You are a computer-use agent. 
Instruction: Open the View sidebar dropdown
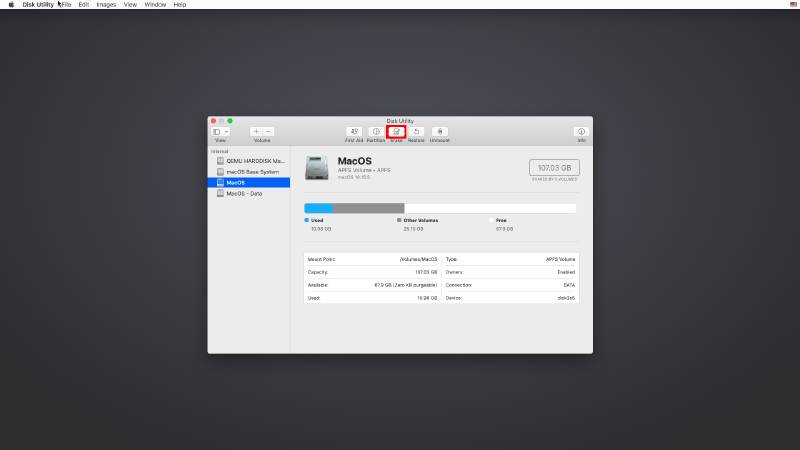pyautogui.click(x=220, y=131)
